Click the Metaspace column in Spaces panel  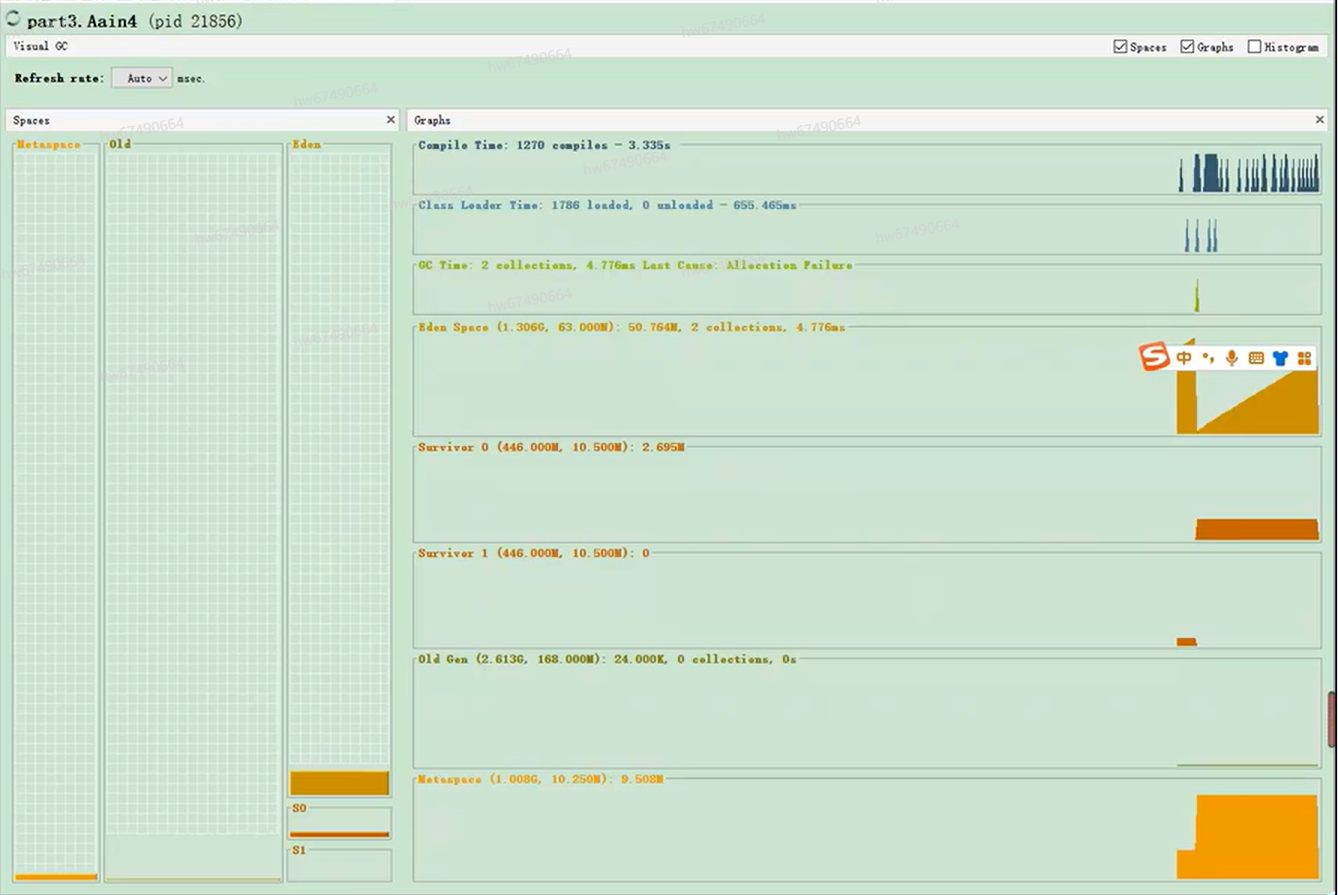(56, 513)
